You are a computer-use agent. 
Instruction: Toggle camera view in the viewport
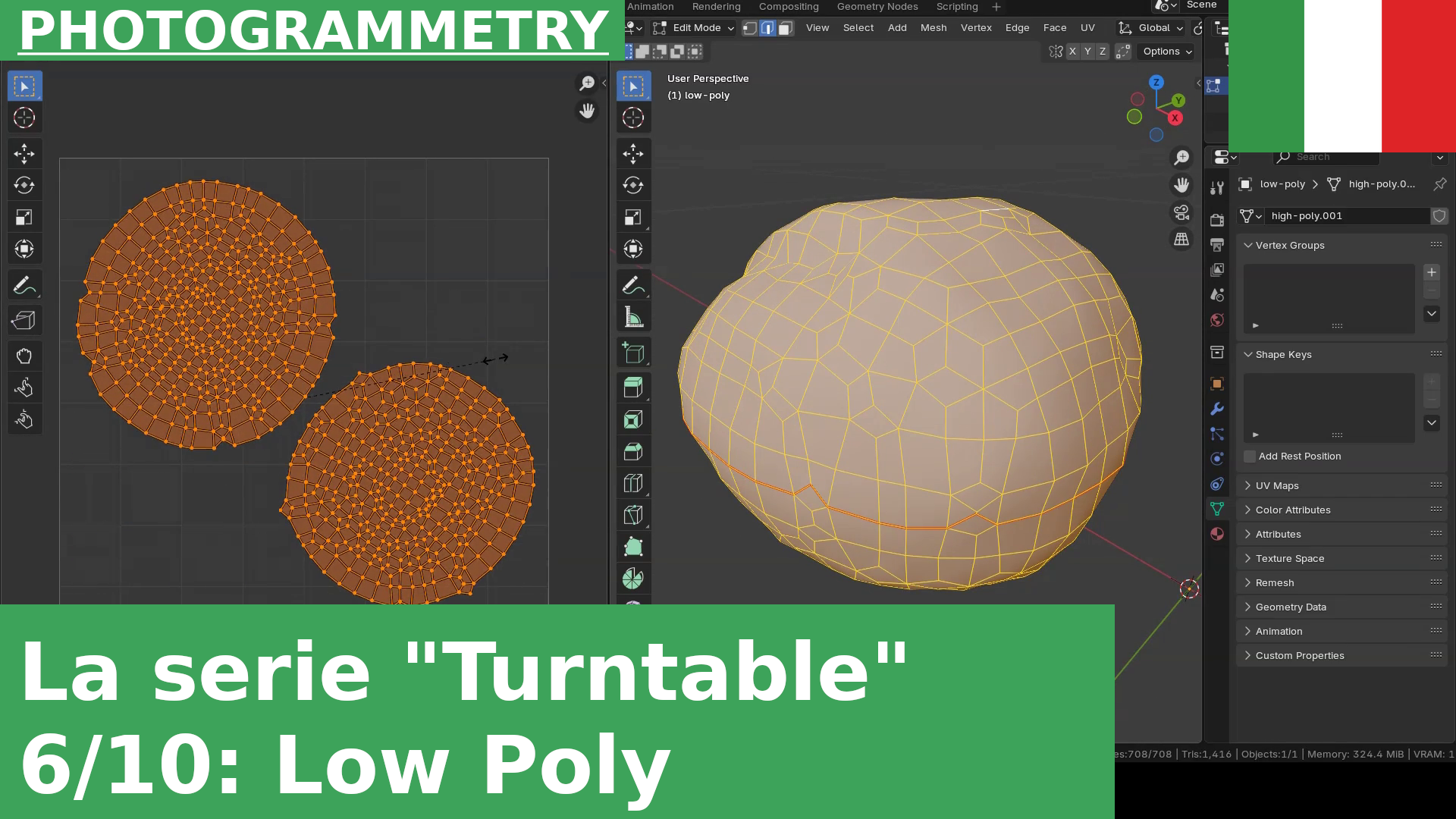[1181, 213]
